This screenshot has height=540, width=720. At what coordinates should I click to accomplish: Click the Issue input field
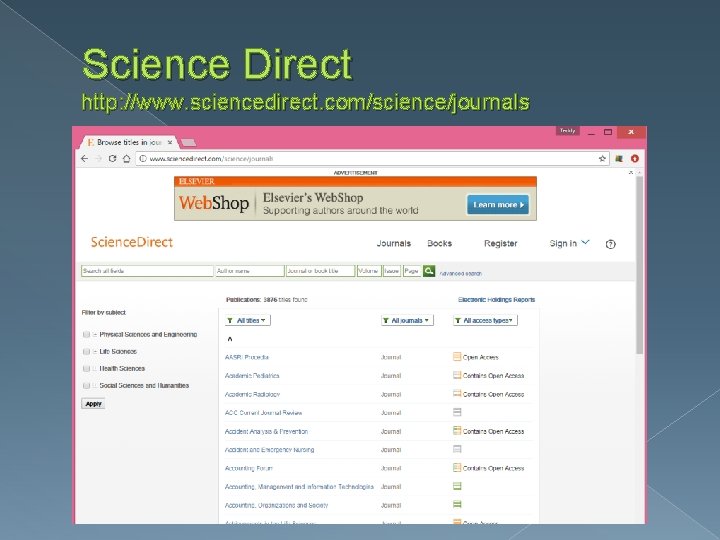click(392, 271)
